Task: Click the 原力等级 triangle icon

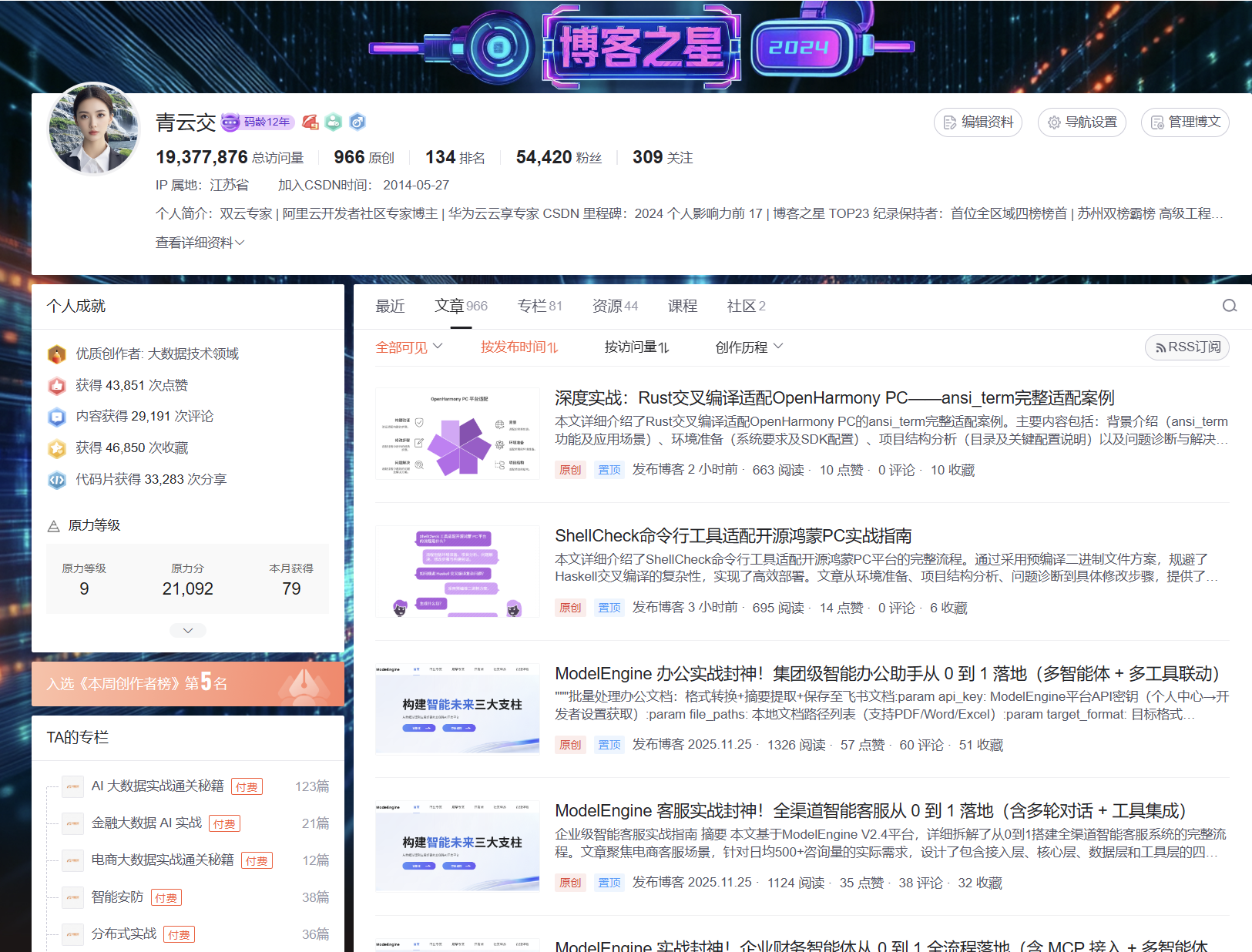Action: pos(54,526)
